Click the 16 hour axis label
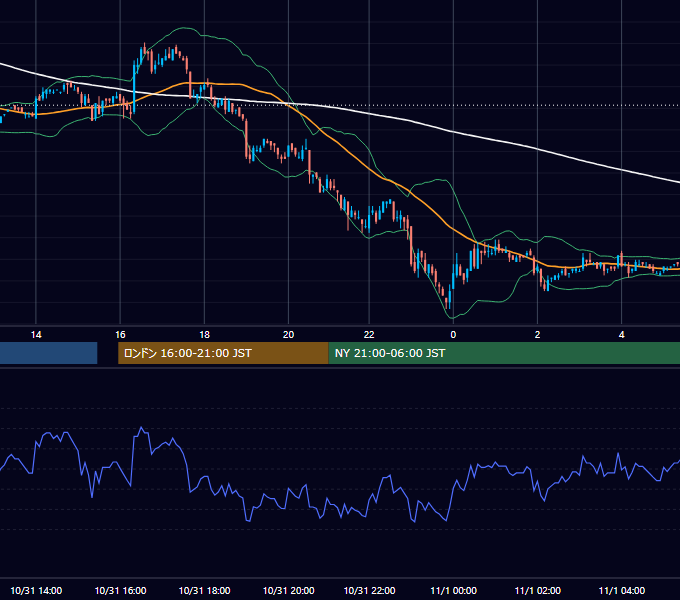 point(120,335)
